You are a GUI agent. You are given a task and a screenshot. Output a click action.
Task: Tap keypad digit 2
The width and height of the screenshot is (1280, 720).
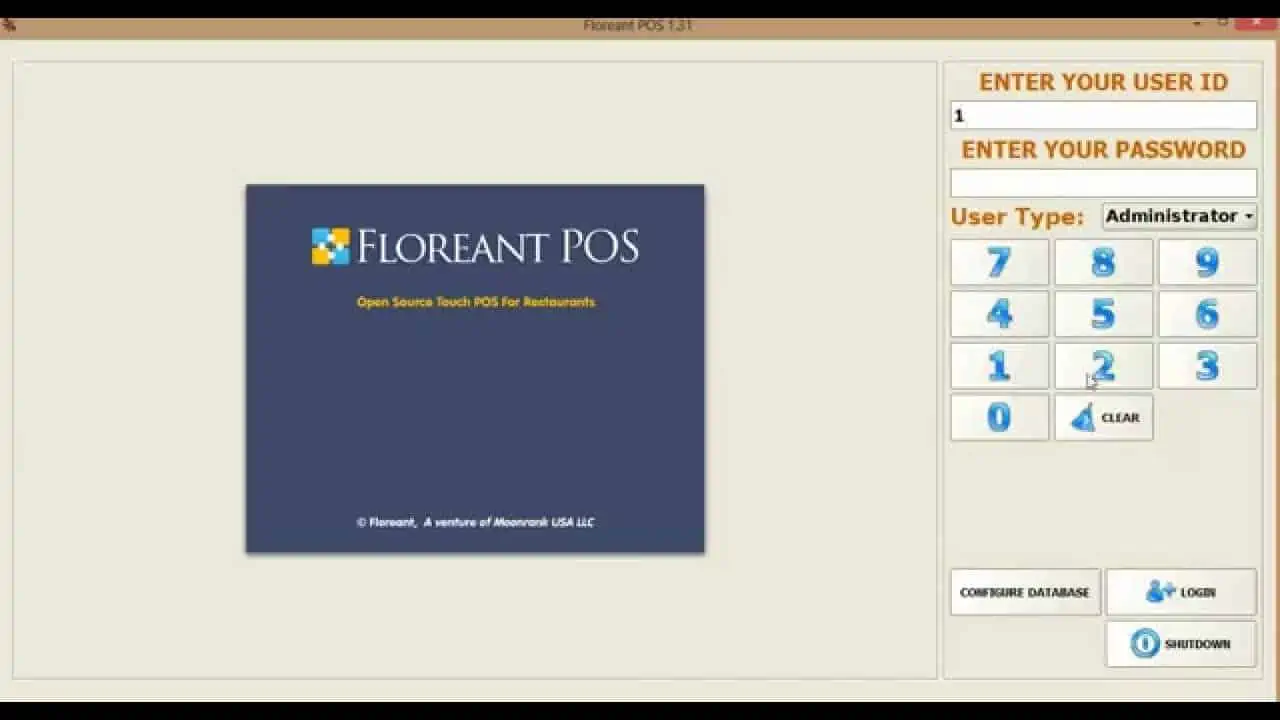1103,366
